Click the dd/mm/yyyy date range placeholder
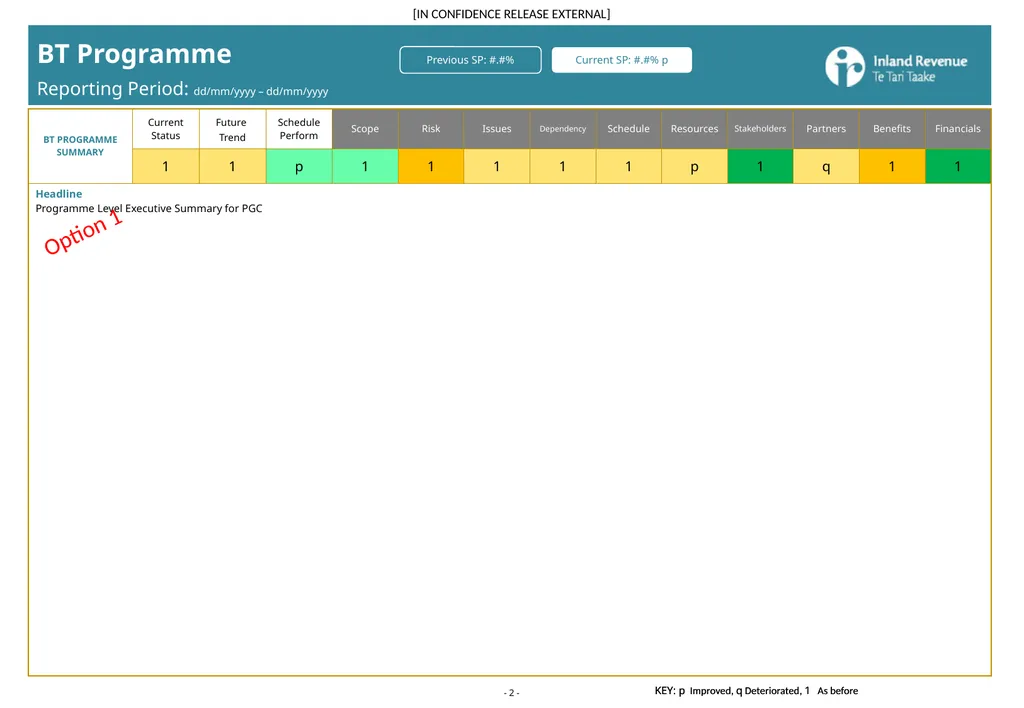This screenshot has width=1024, height=708. click(x=261, y=91)
